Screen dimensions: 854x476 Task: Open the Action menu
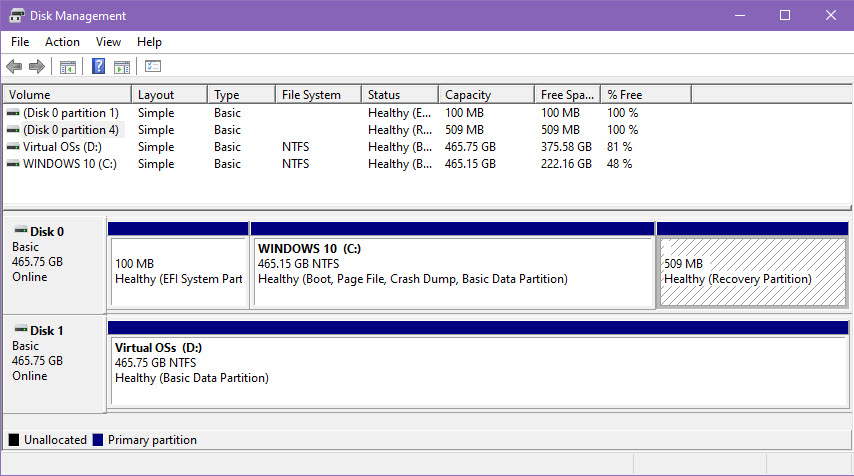(x=62, y=42)
